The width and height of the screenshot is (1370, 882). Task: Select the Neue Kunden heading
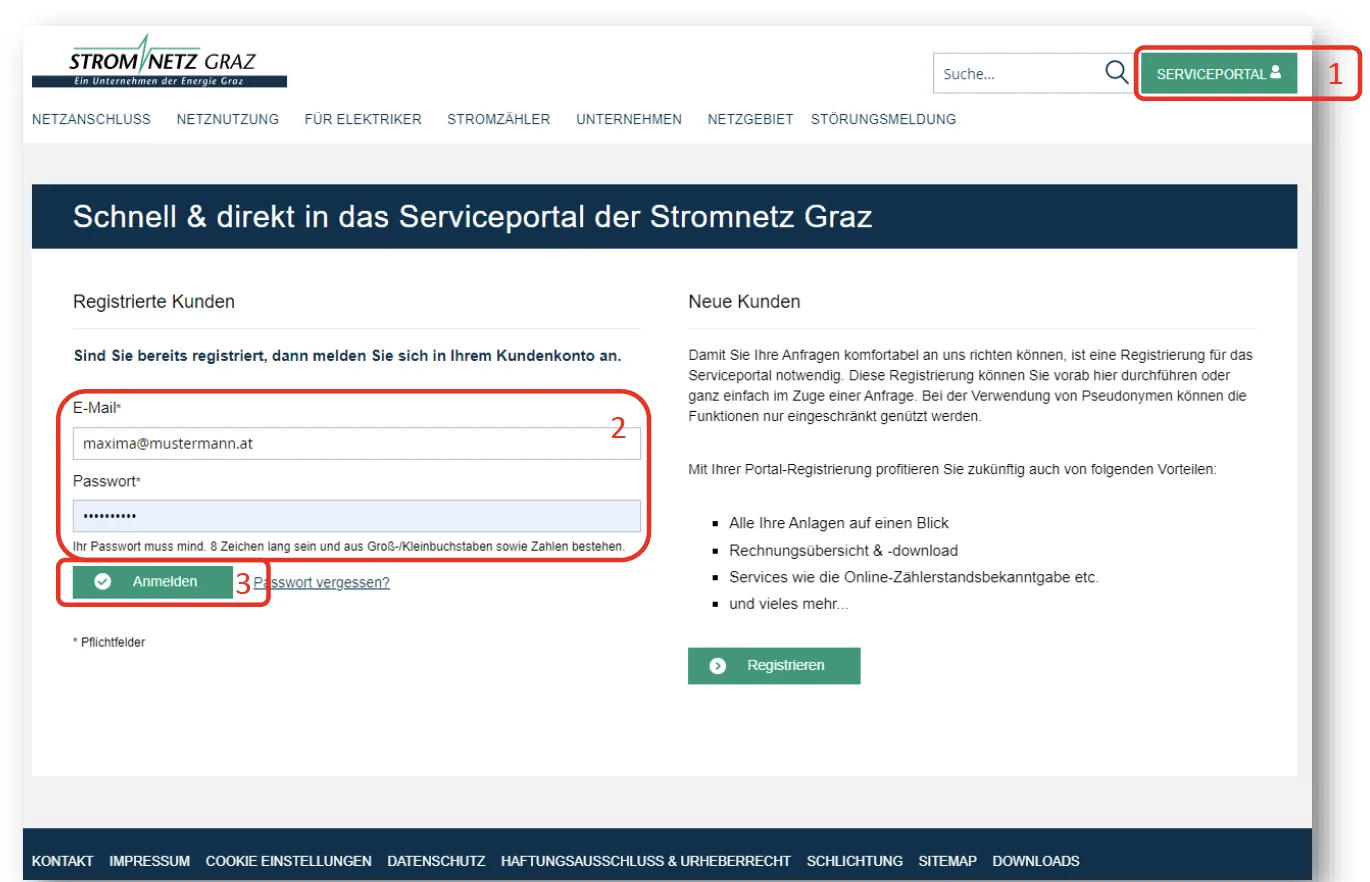(744, 301)
